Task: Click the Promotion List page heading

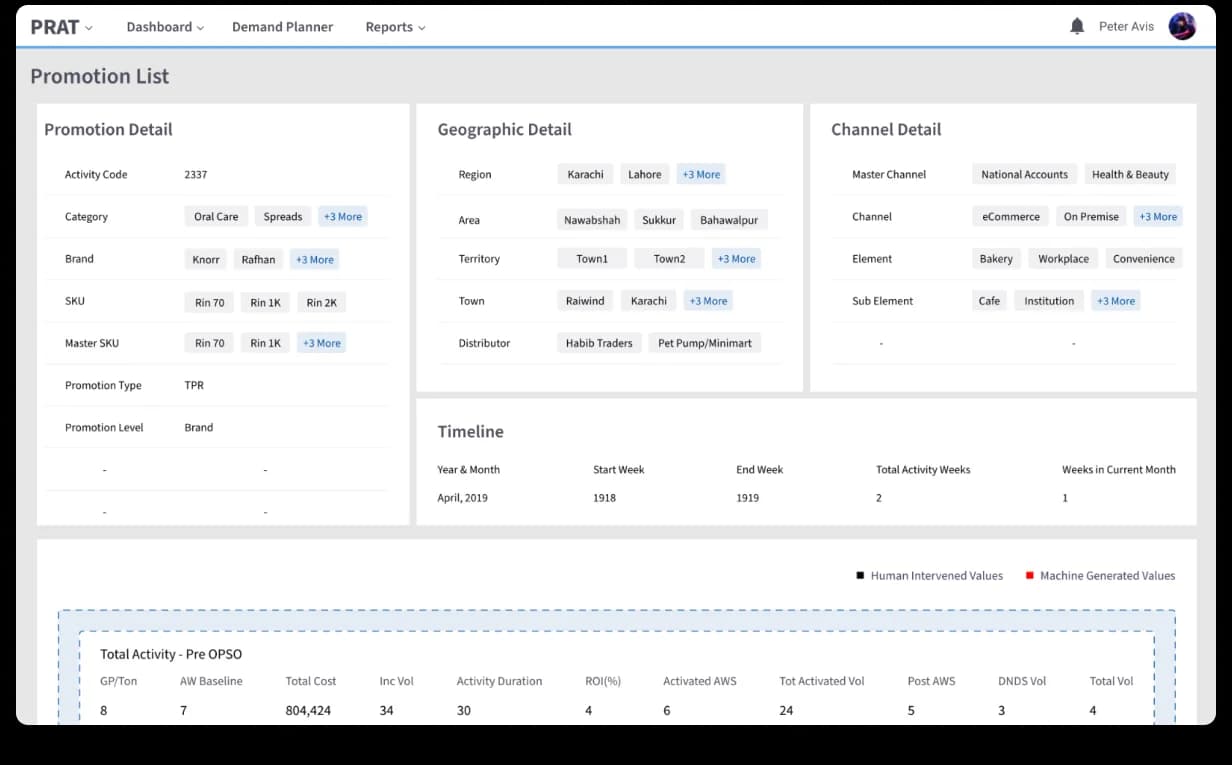Action: (100, 76)
